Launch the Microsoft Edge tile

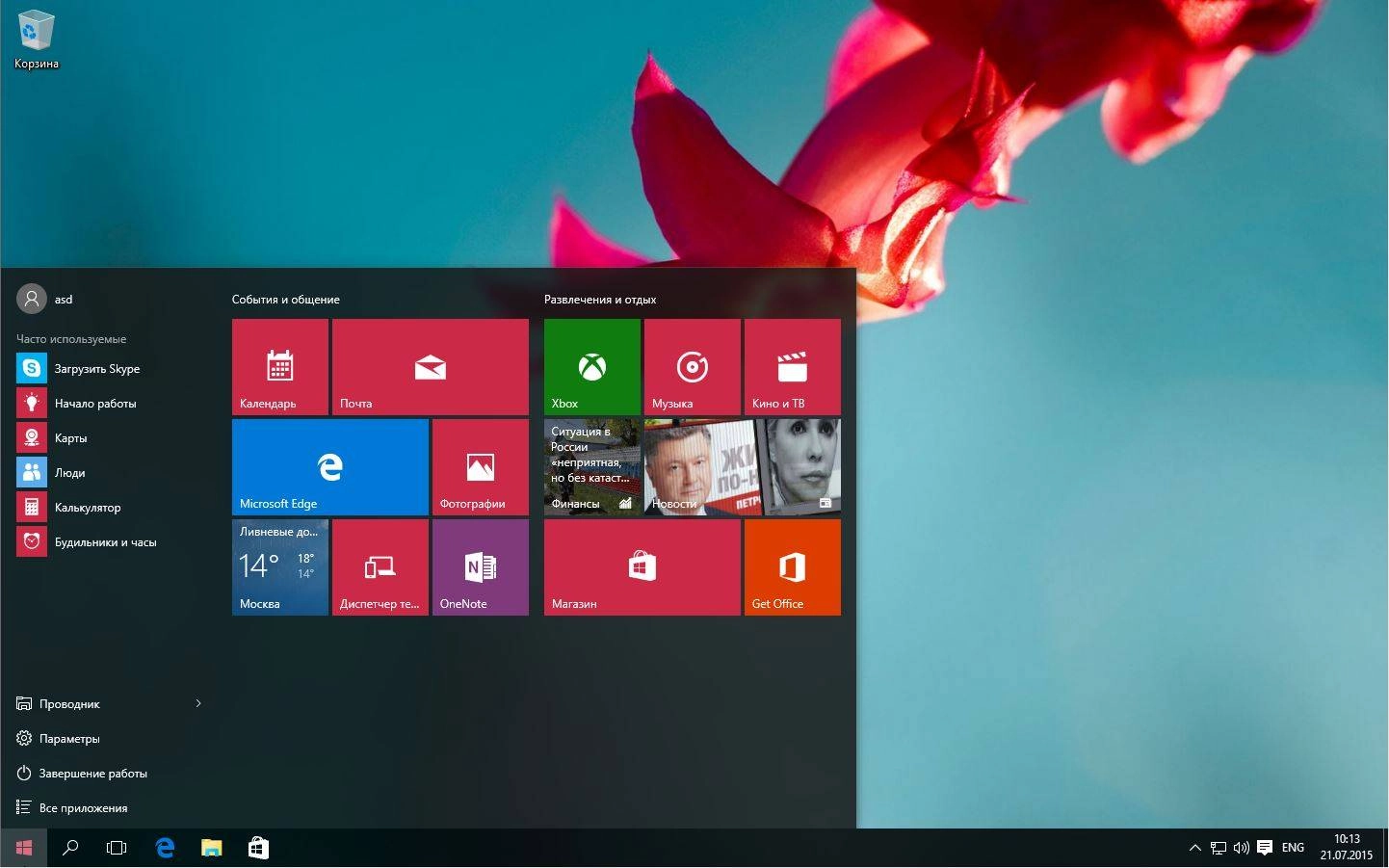click(329, 467)
